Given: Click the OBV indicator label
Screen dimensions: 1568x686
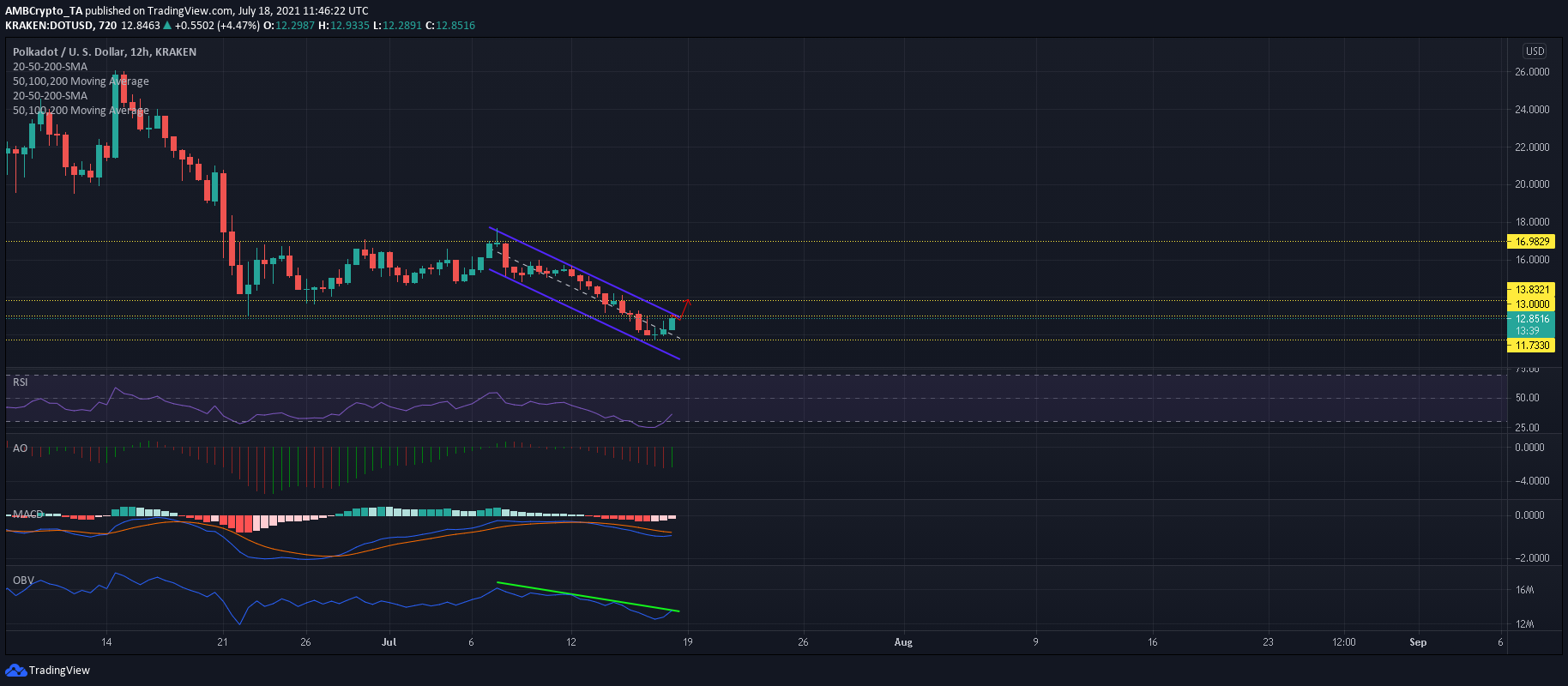Looking at the screenshot, I should 23,581.
